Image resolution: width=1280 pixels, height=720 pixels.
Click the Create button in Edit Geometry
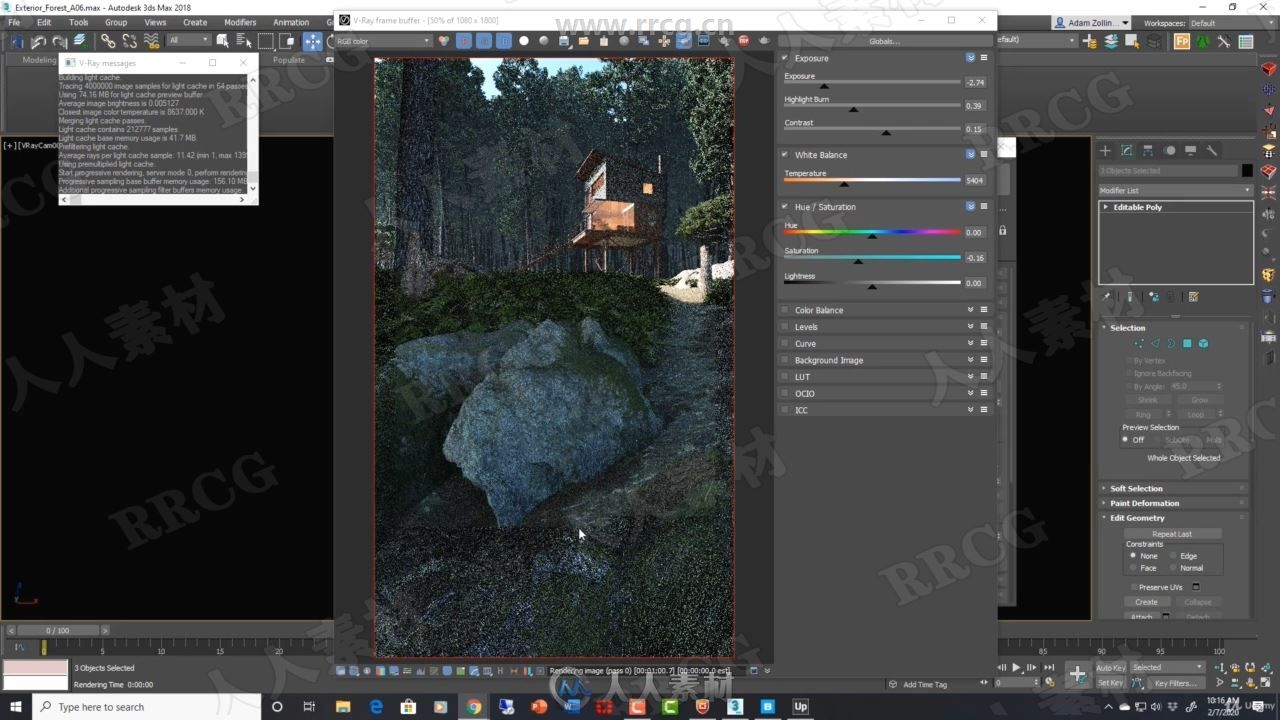tap(1146, 602)
